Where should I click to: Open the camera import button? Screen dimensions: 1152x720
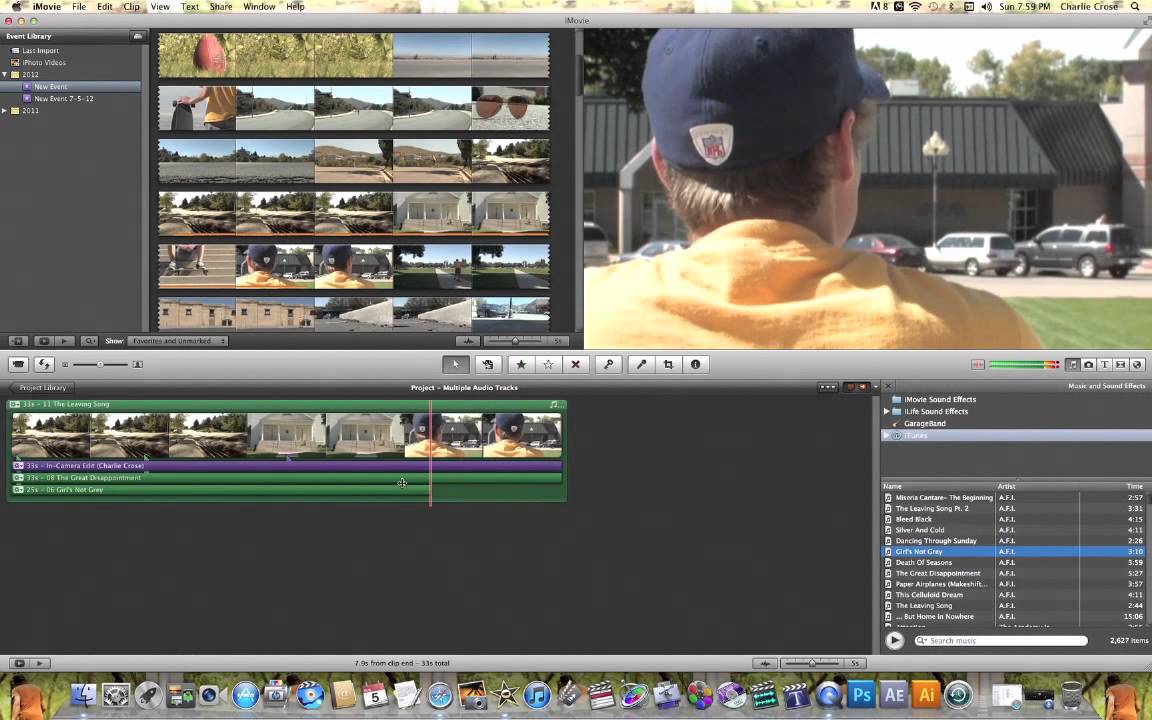[18, 364]
